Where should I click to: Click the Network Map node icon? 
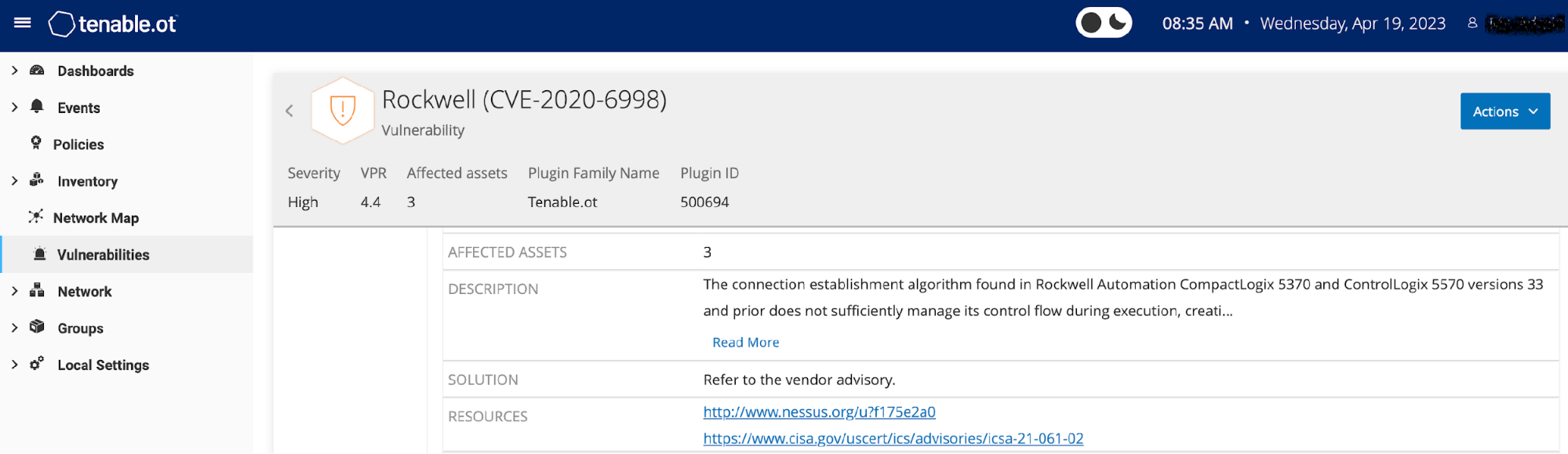(x=36, y=216)
